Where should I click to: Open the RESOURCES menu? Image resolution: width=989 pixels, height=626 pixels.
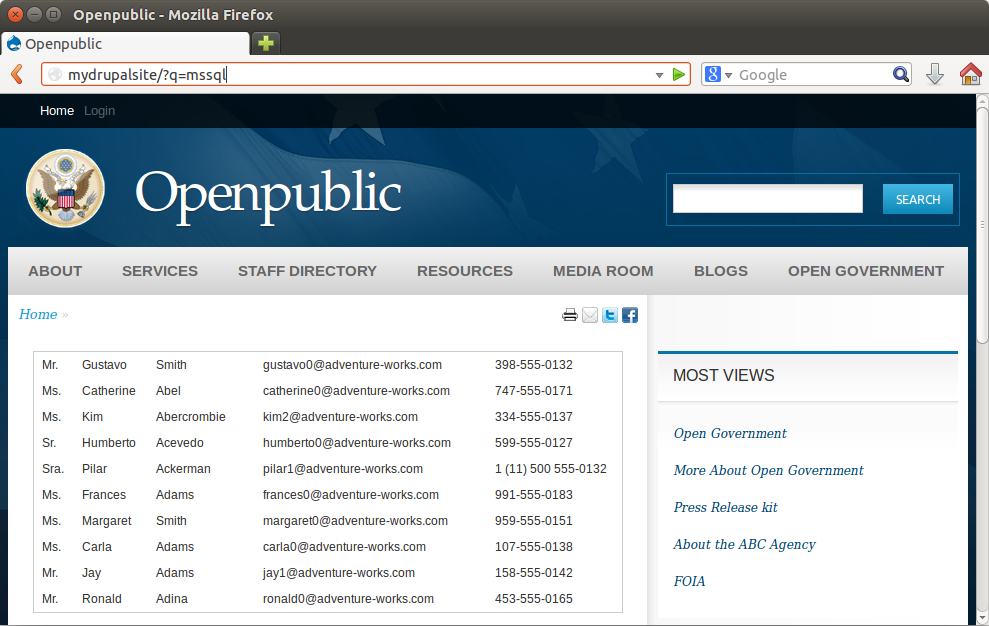click(x=465, y=271)
